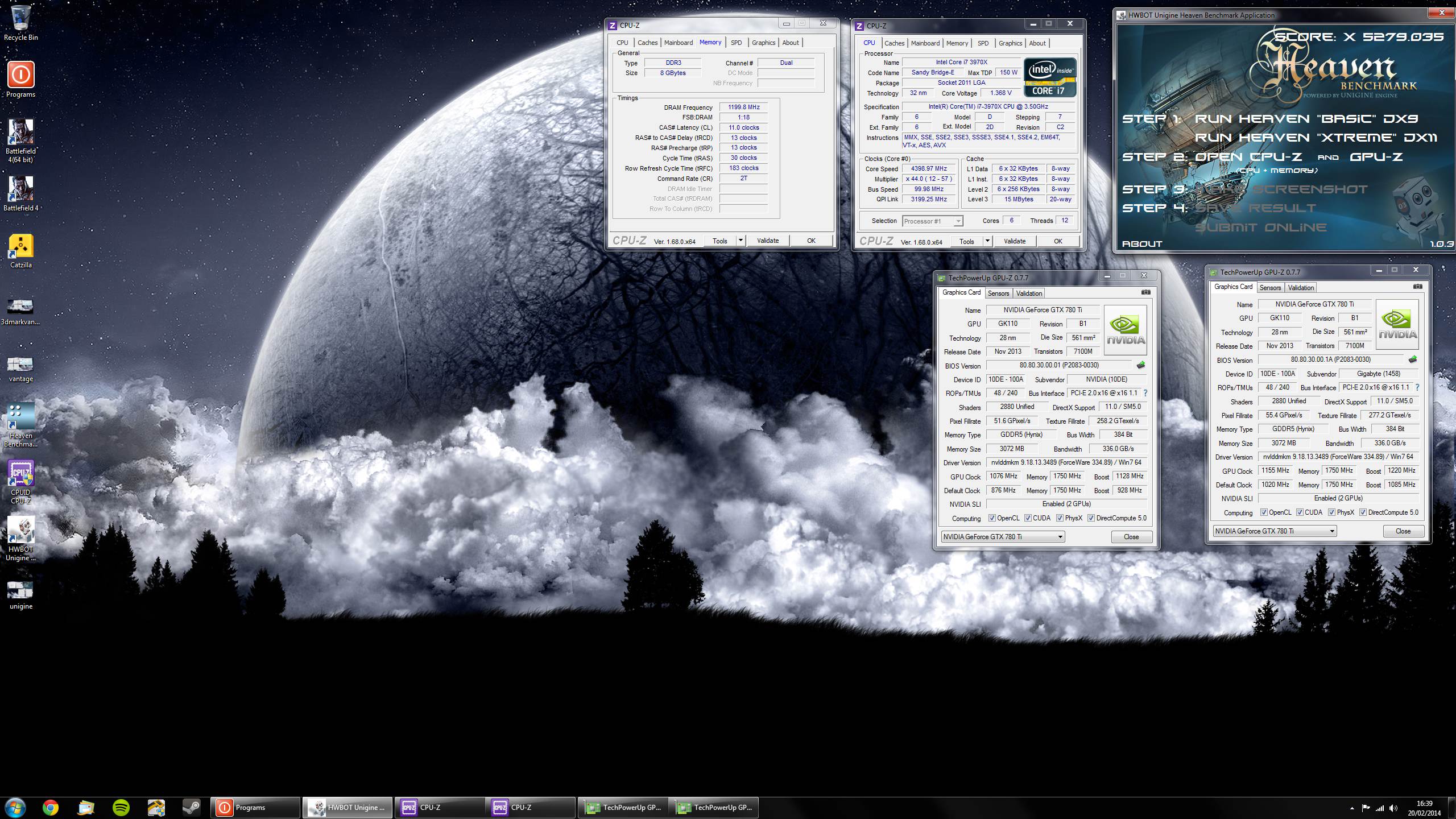Click Close button in left GPU-Z
The height and width of the screenshot is (819, 1456).
point(1131,537)
